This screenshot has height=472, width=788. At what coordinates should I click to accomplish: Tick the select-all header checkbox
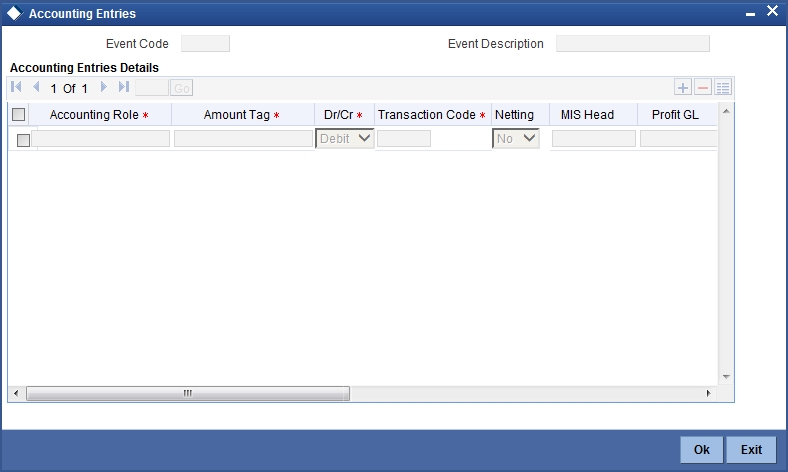19,115
